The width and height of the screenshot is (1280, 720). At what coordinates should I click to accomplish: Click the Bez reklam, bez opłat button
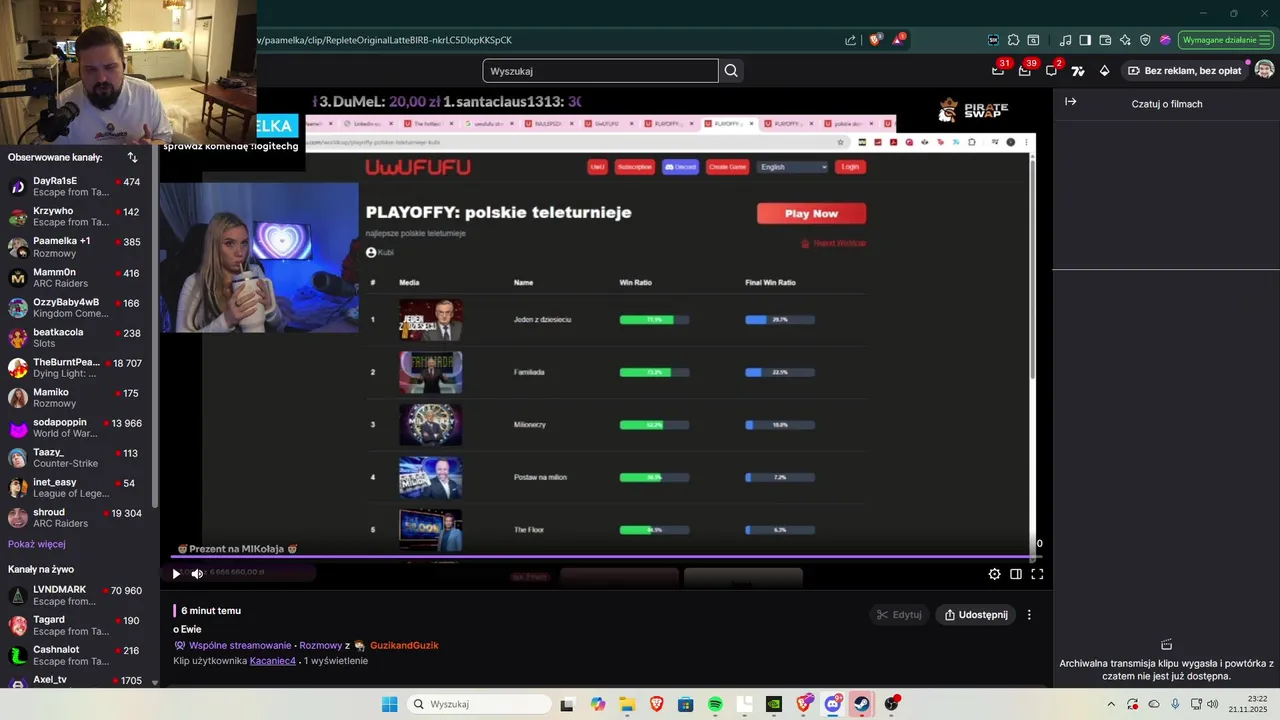coord(1185,71)
